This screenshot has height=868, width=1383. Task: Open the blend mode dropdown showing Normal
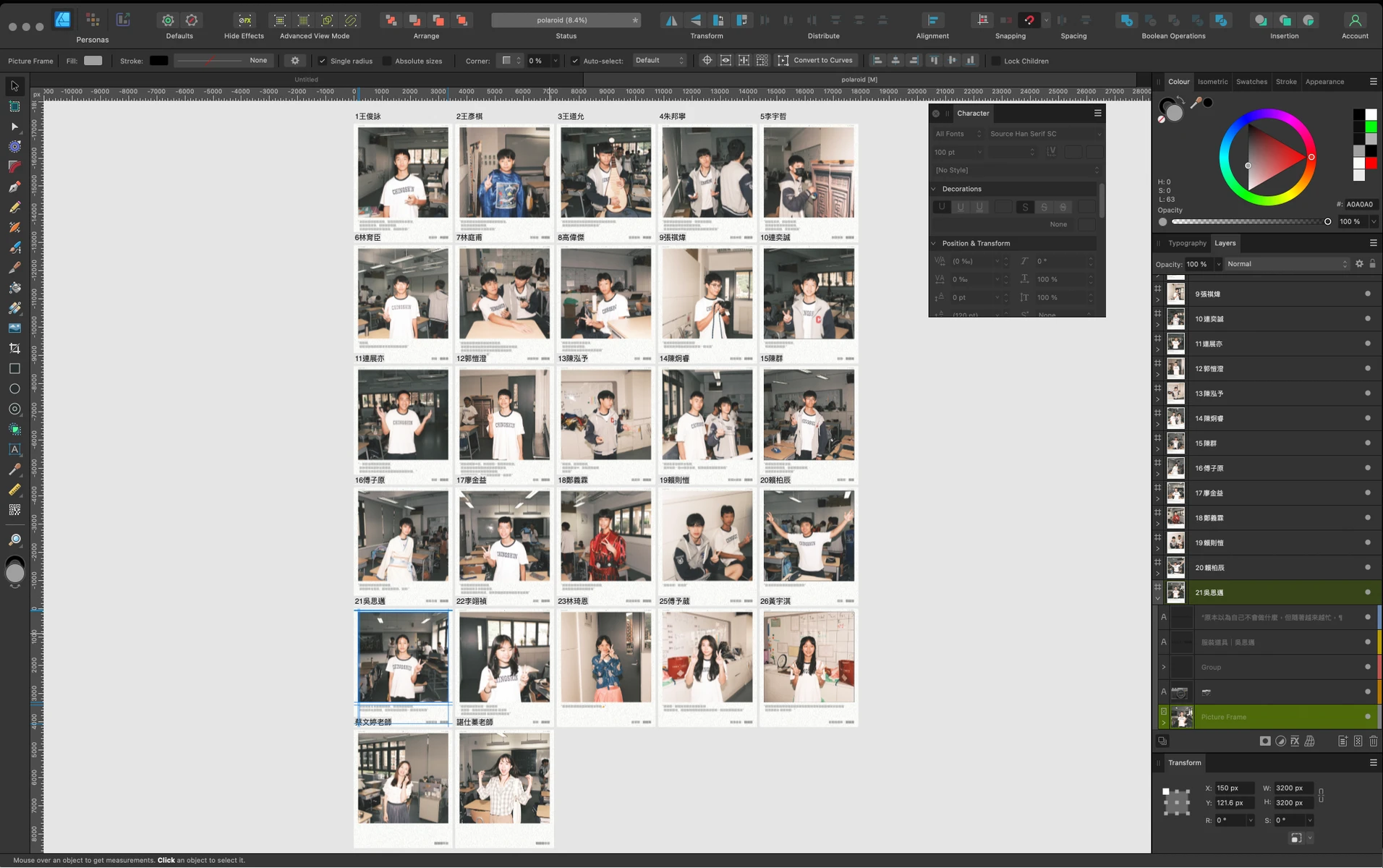tap(1286, 264)
